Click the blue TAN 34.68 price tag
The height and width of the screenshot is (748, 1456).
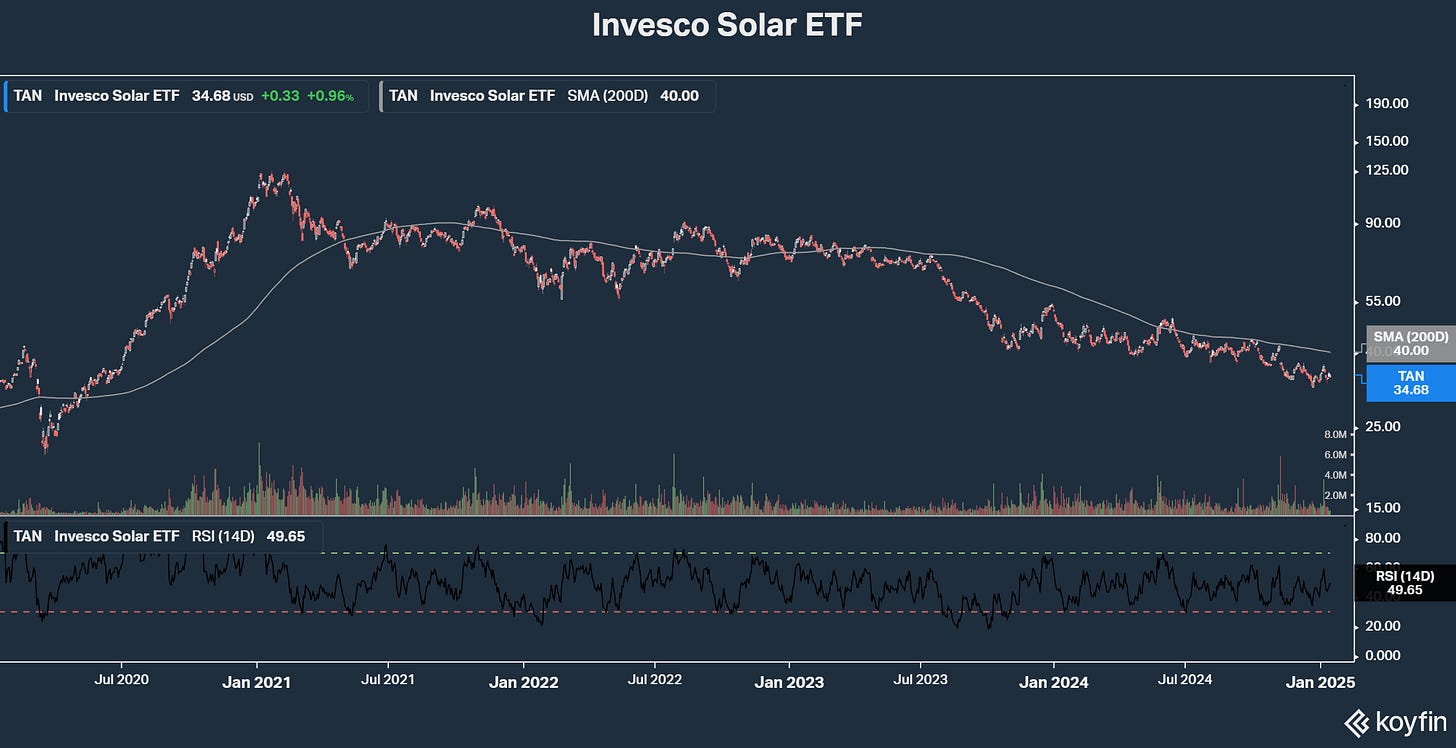coord(1410,382)
